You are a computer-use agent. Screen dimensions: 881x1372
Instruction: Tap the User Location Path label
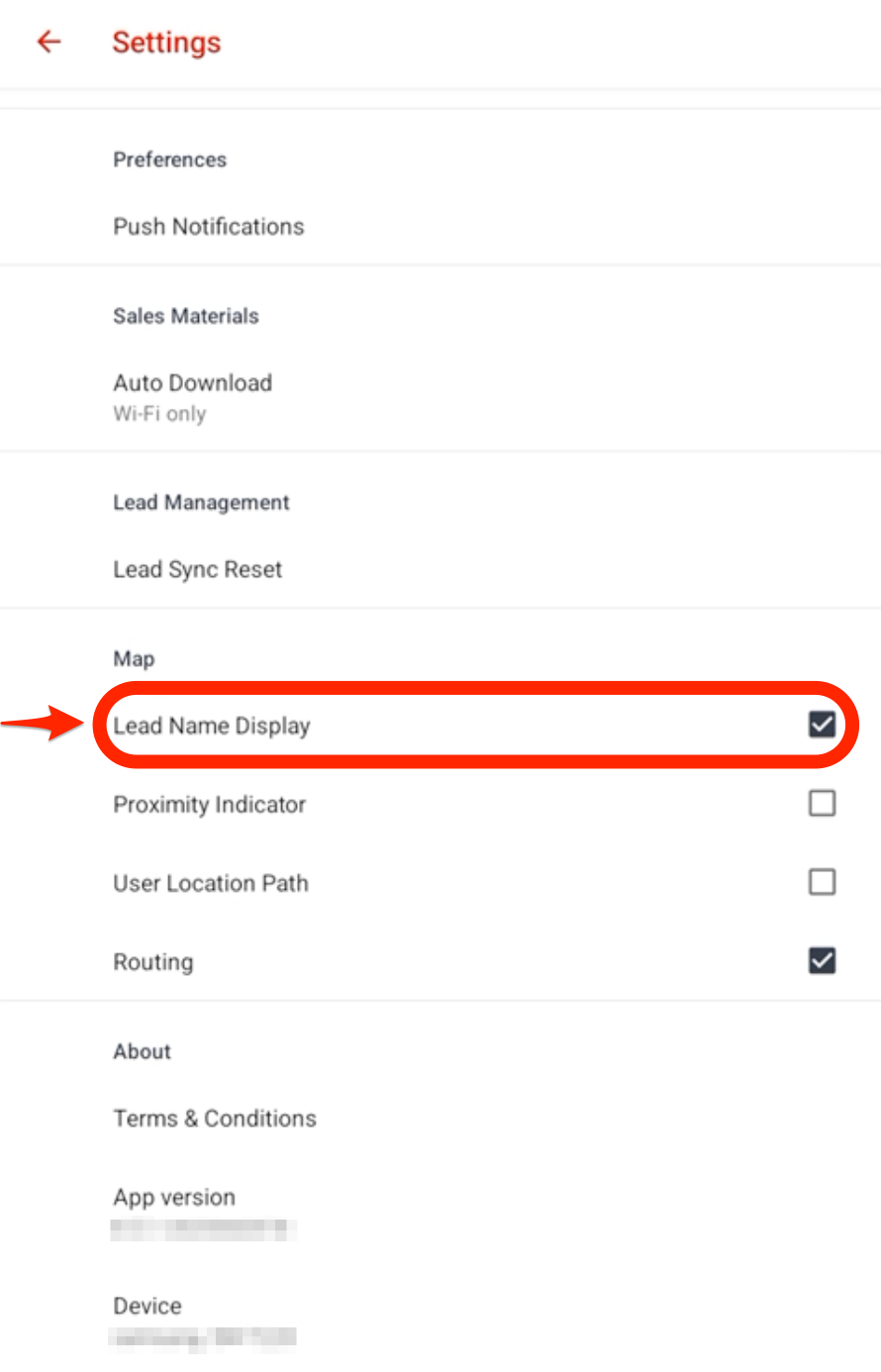[211, 883]
